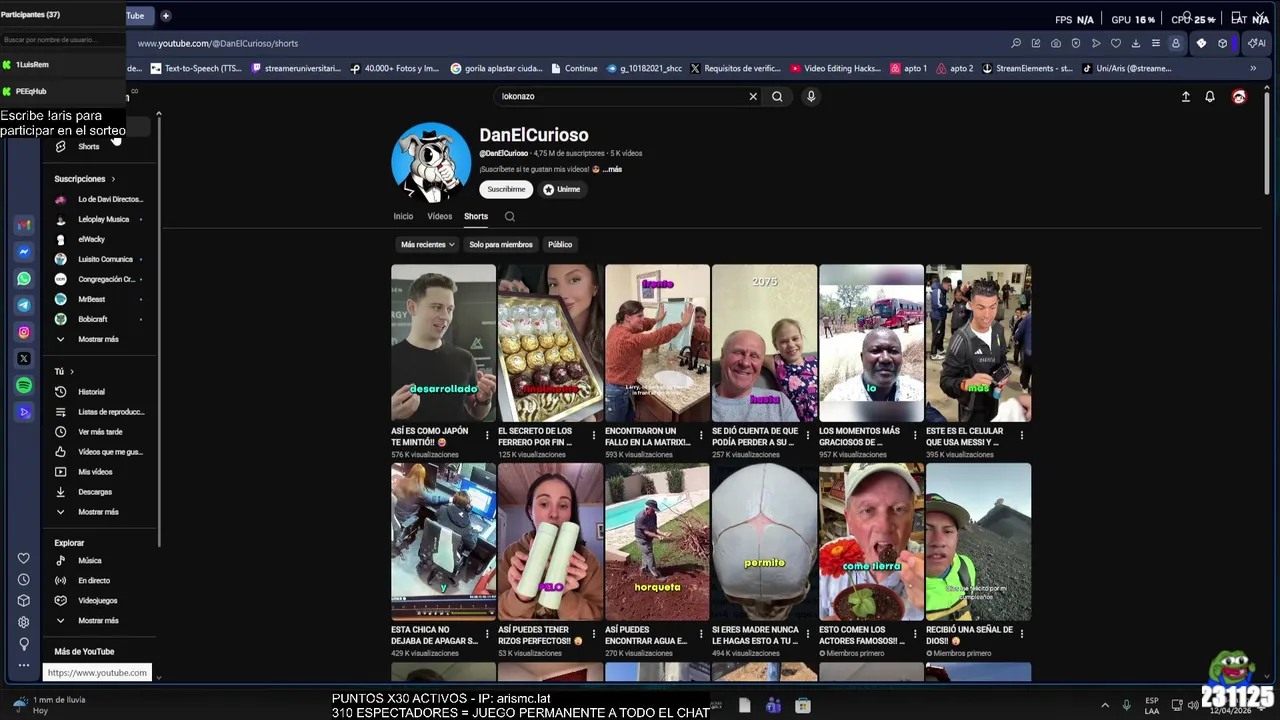This screenshot has height=720, width=1280.
Task: Open the sidebar three-dots more menu
Action: point(24,665)
